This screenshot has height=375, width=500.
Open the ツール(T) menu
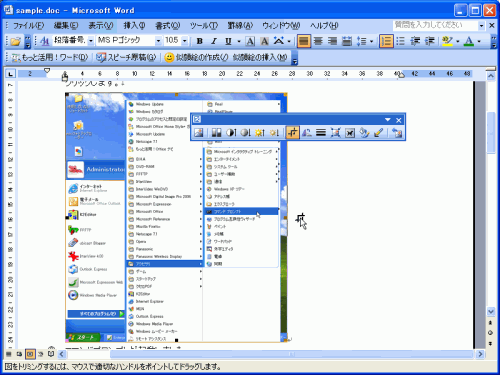coord(204,25)
